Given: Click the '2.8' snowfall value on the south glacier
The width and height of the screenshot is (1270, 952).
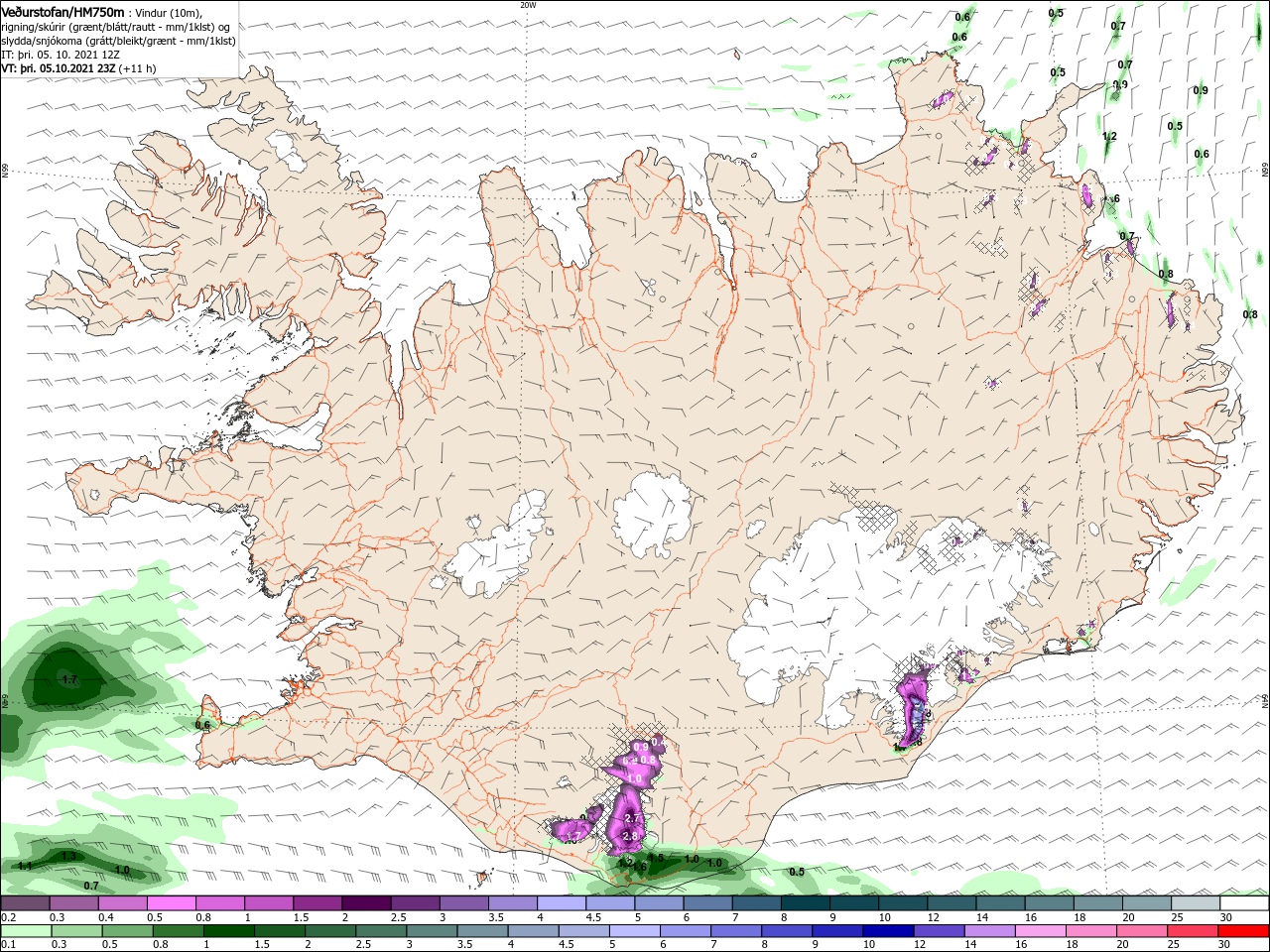Looking at the screenshot, I should (630, 837).
